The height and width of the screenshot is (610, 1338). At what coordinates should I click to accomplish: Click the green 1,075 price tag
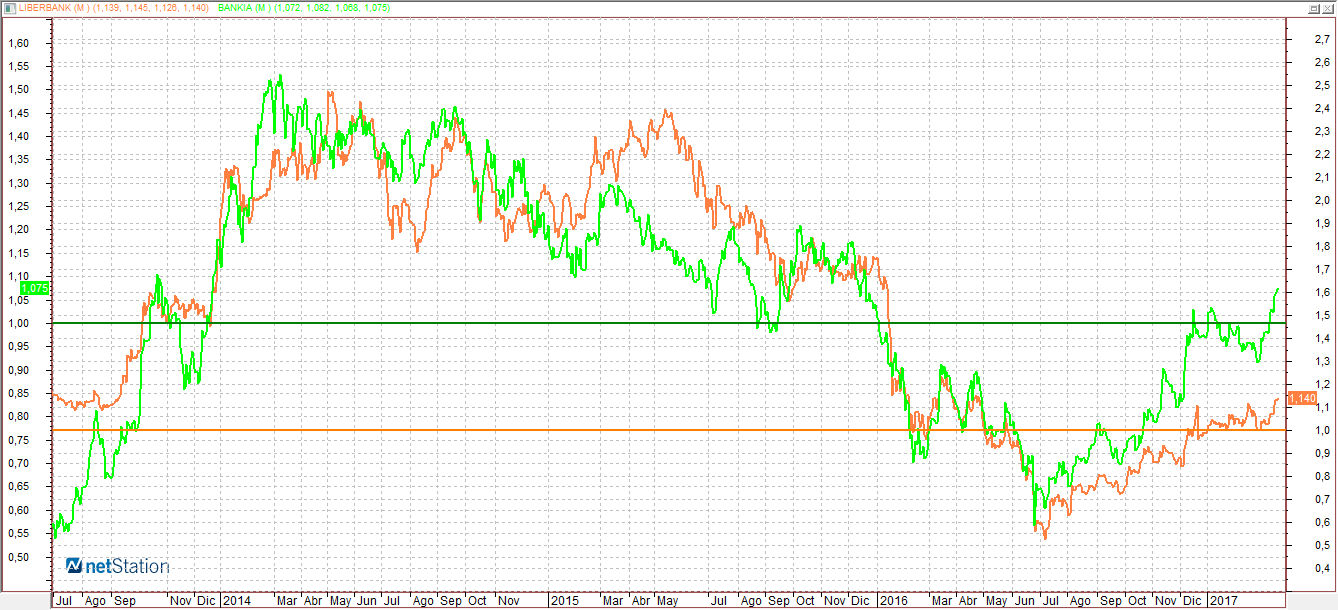pyautogui.click(x=34, y=288)
